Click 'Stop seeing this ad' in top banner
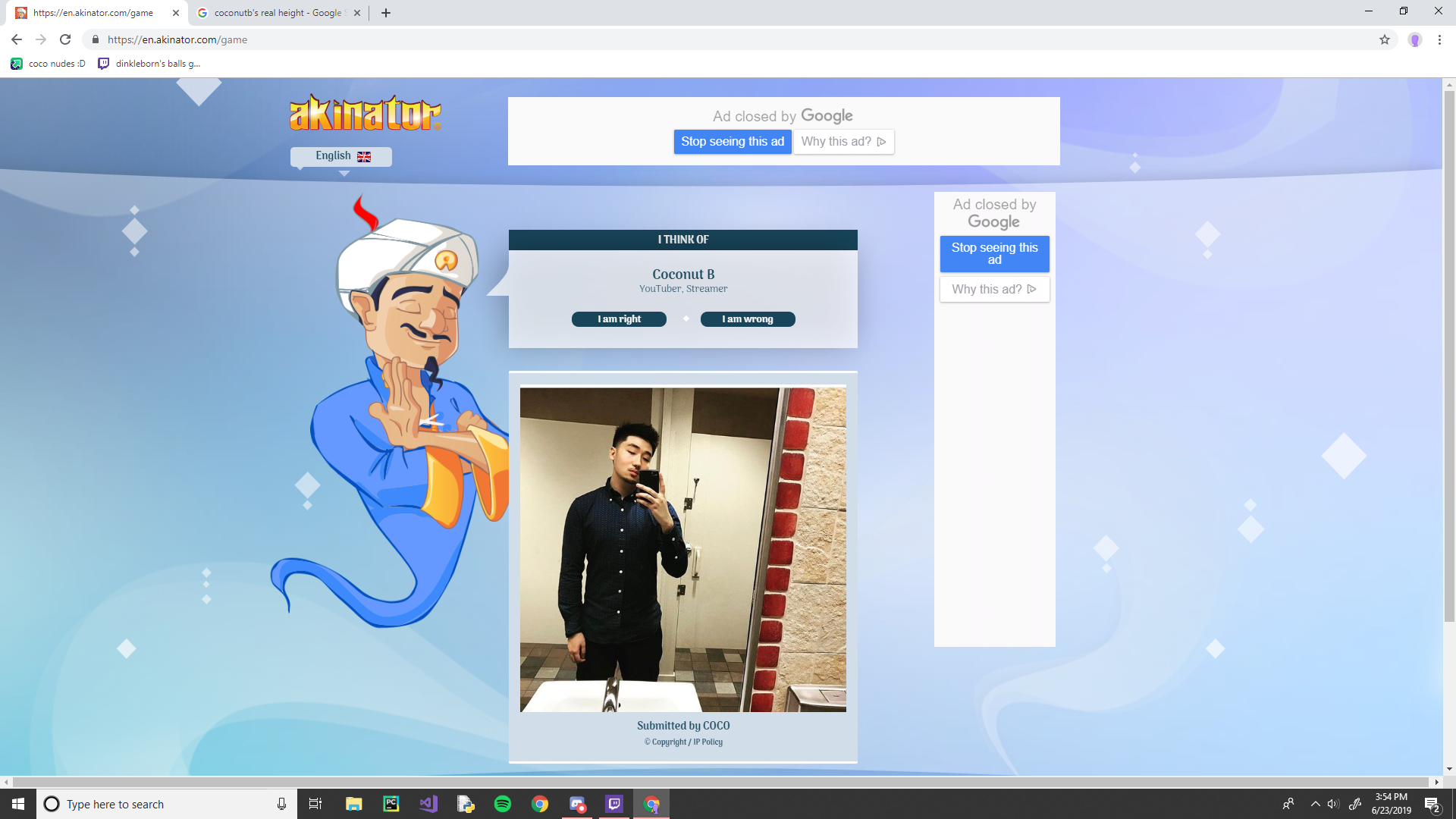Image resolution: width=1456 pixels, height=819 pixels. point(733,142)
